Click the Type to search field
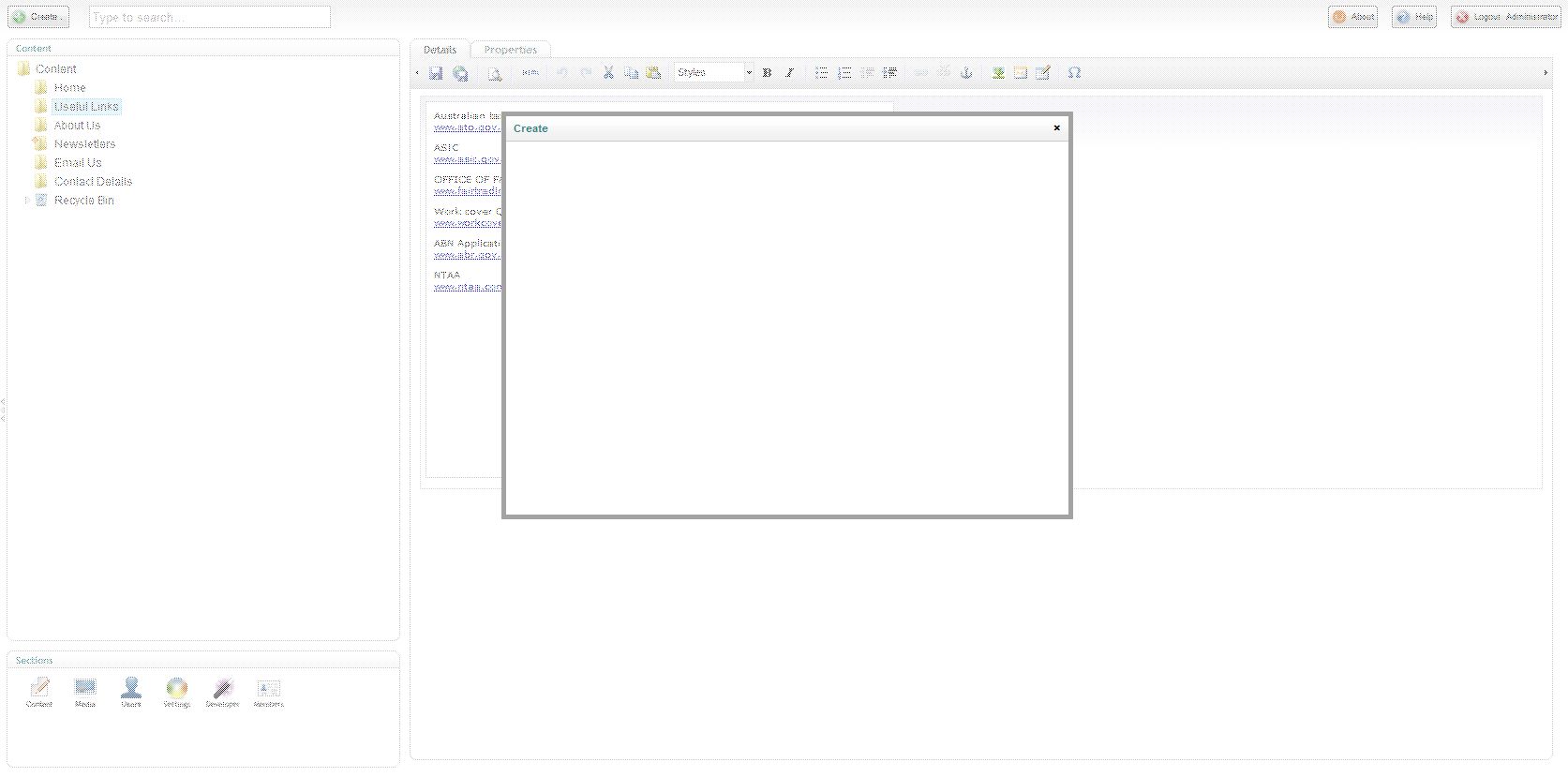The height and width of the screenshot is (777, 1568). point(209,18)
